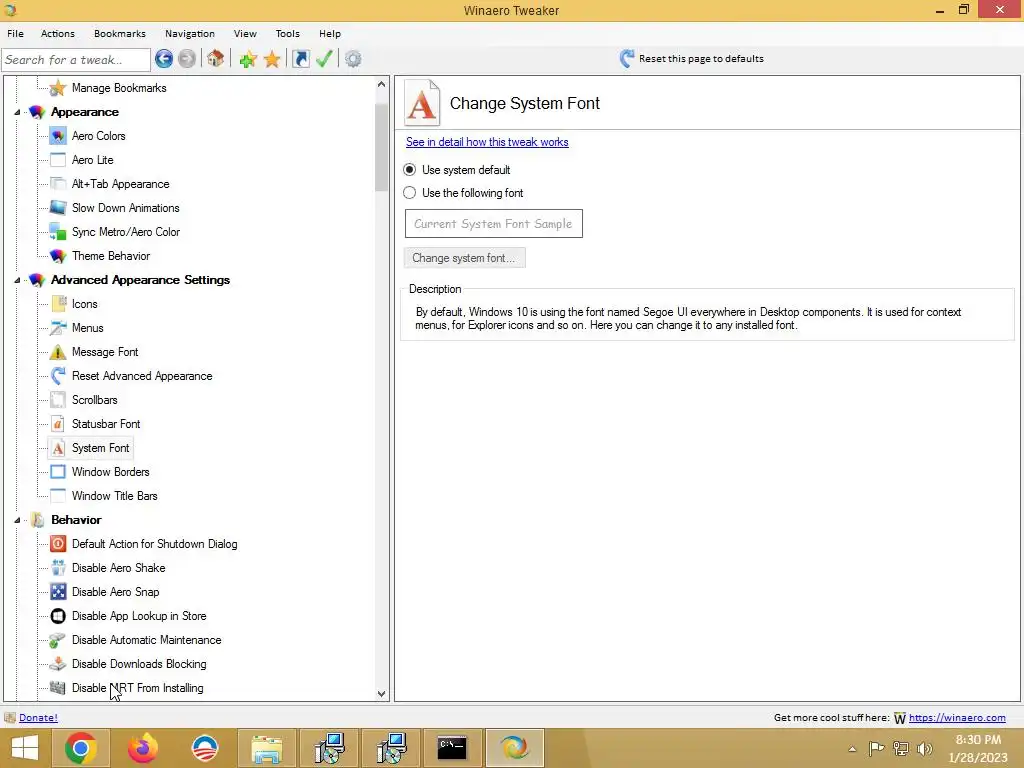Screen dimensions: 1024x768
Task: Open Command Prompt from the taskbar
Action: coord(452,748)
